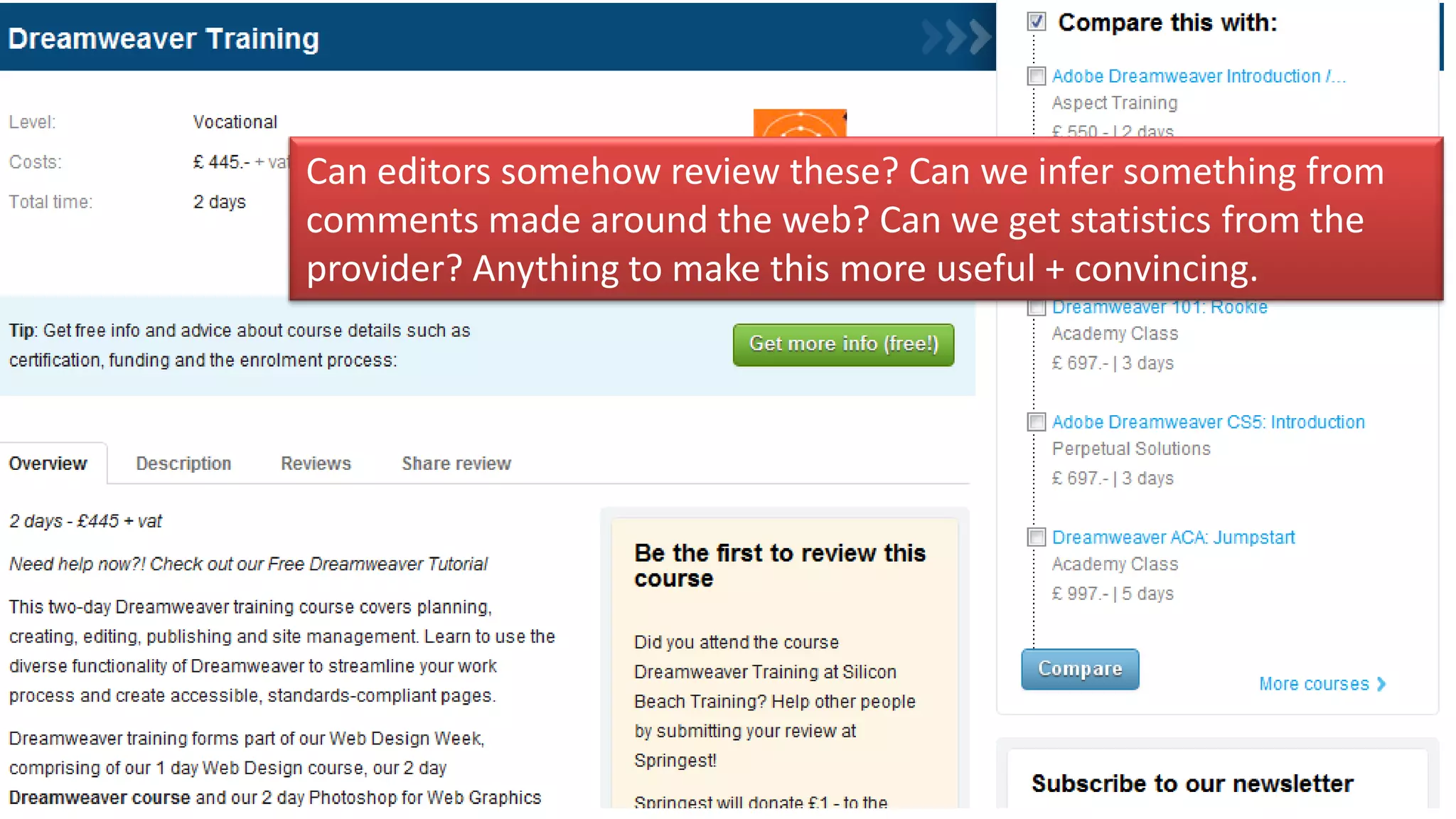This screenshot has height=819, width=1456.
Task: Open the Adobe Dreamweaver Introduction course link
Action: point(1199,76)
